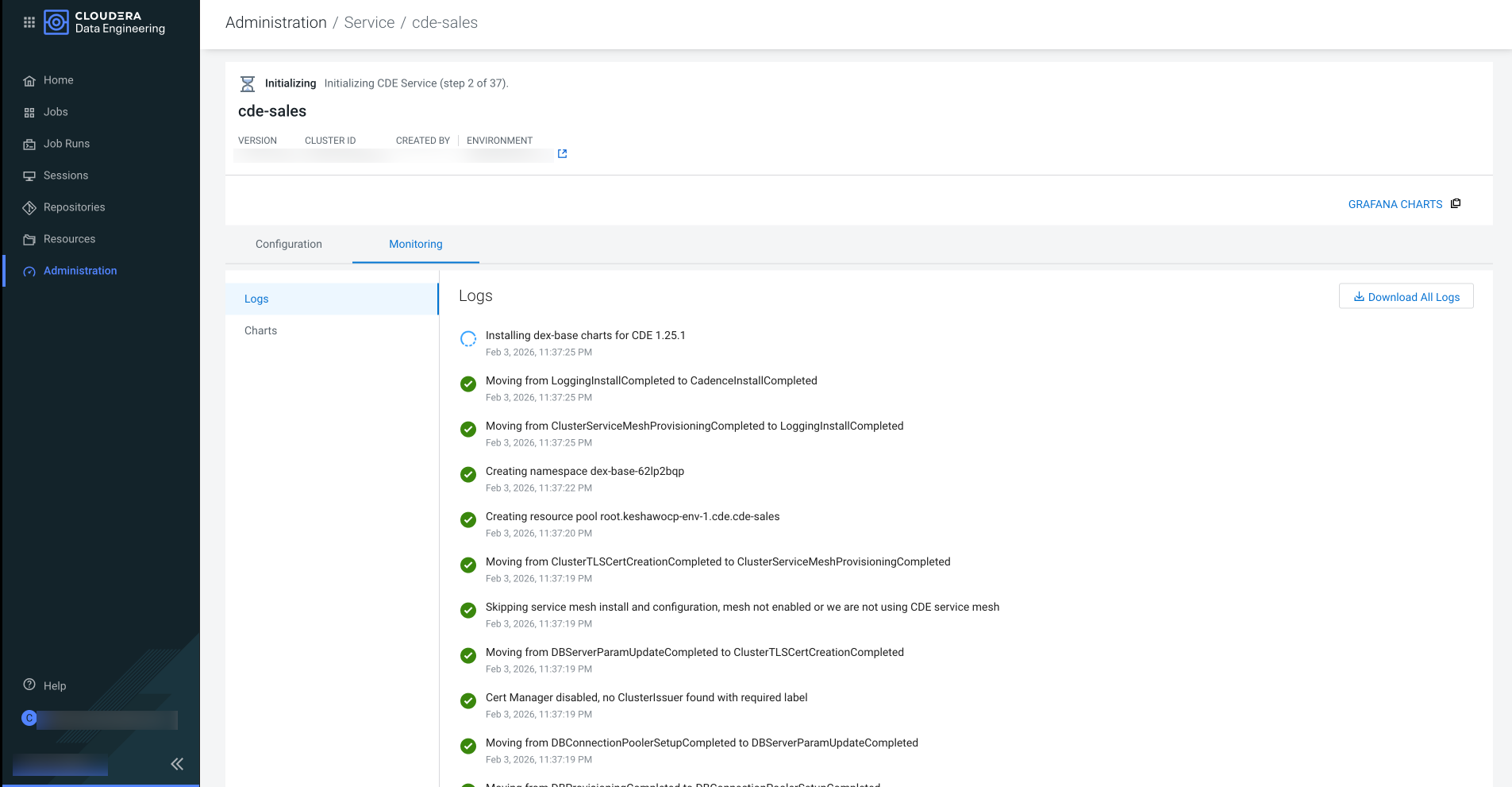Click the Sessions monitor icon
The width and height of the screenshot is (1512, 787).
pyautogui.click(x=29, y=176)
